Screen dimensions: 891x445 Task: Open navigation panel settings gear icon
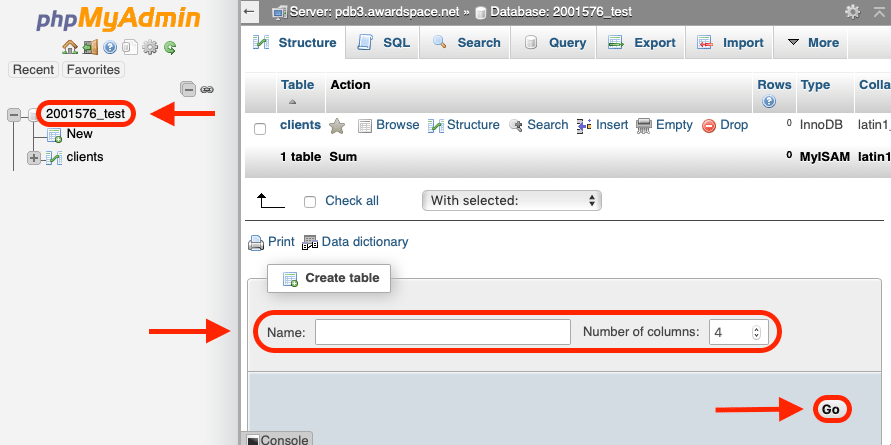pyautogui.click(x=150, y=47)
